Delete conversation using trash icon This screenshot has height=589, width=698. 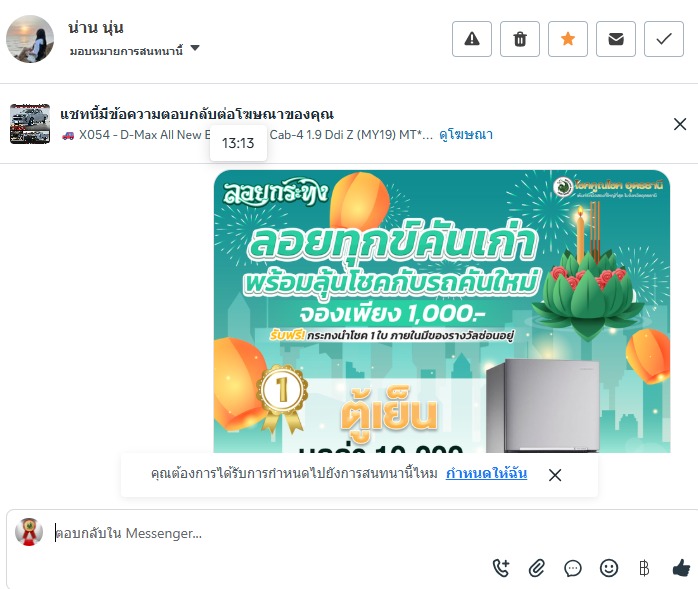click(520, 39)
